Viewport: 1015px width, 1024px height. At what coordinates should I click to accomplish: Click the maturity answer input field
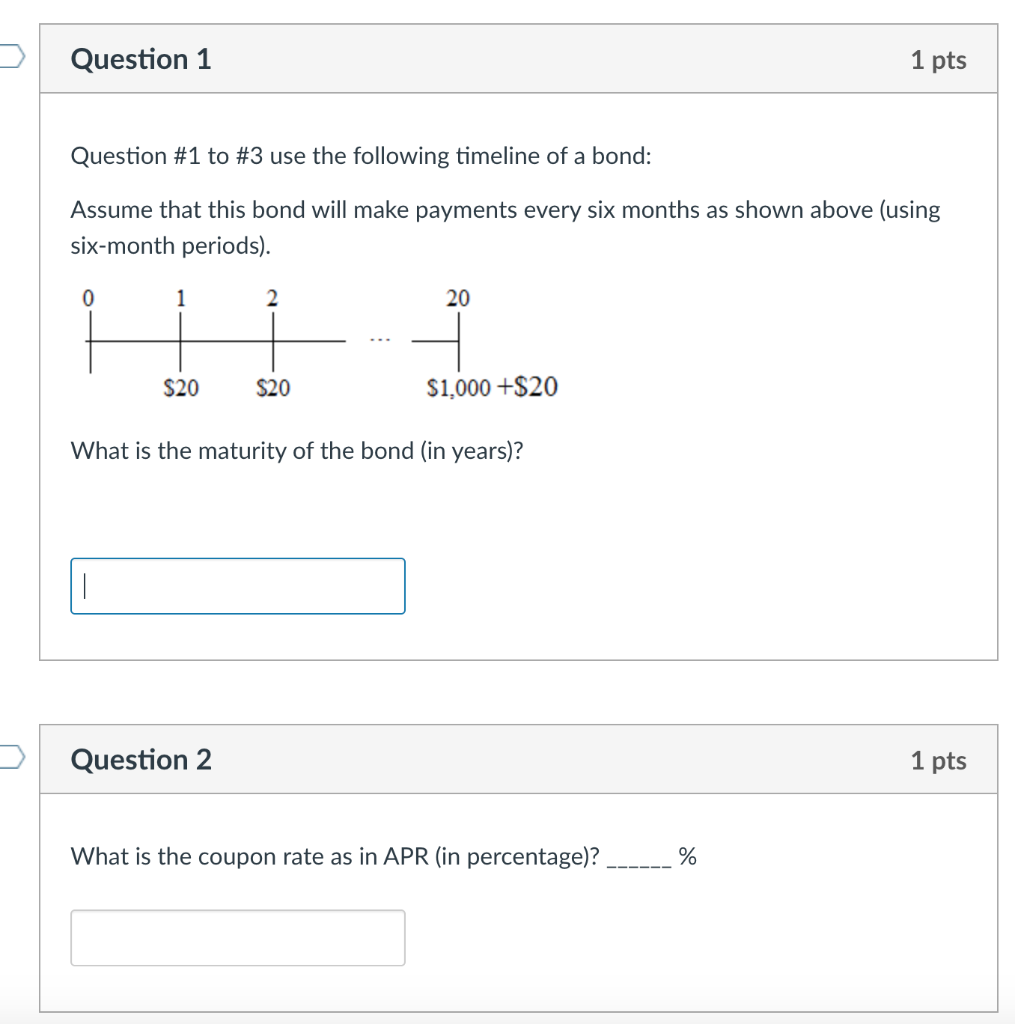(x=237, y=585)
